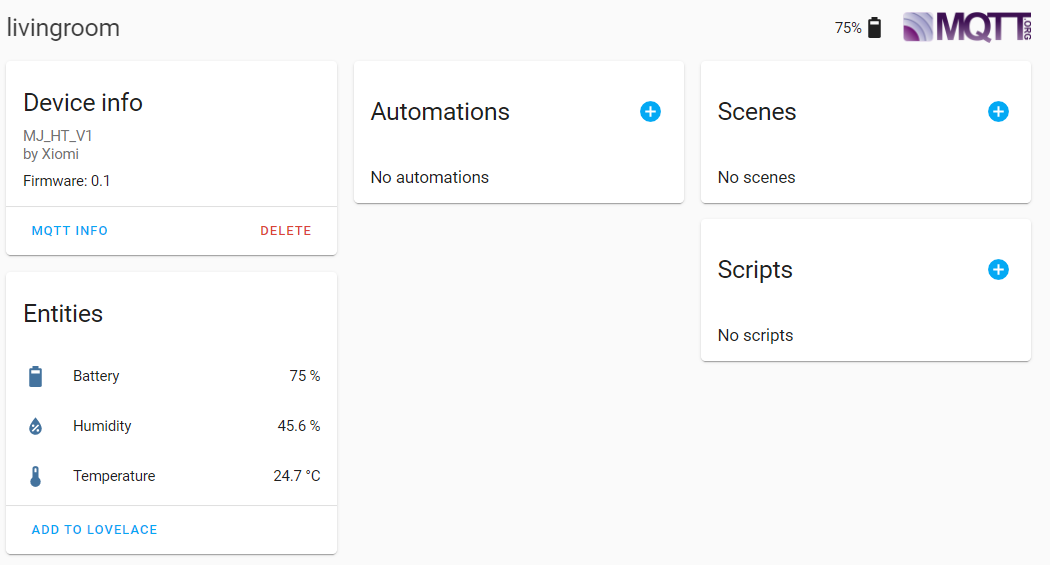Click the Temperature thermometer icon
The image size is (1050, 565).
coord(36,477)
